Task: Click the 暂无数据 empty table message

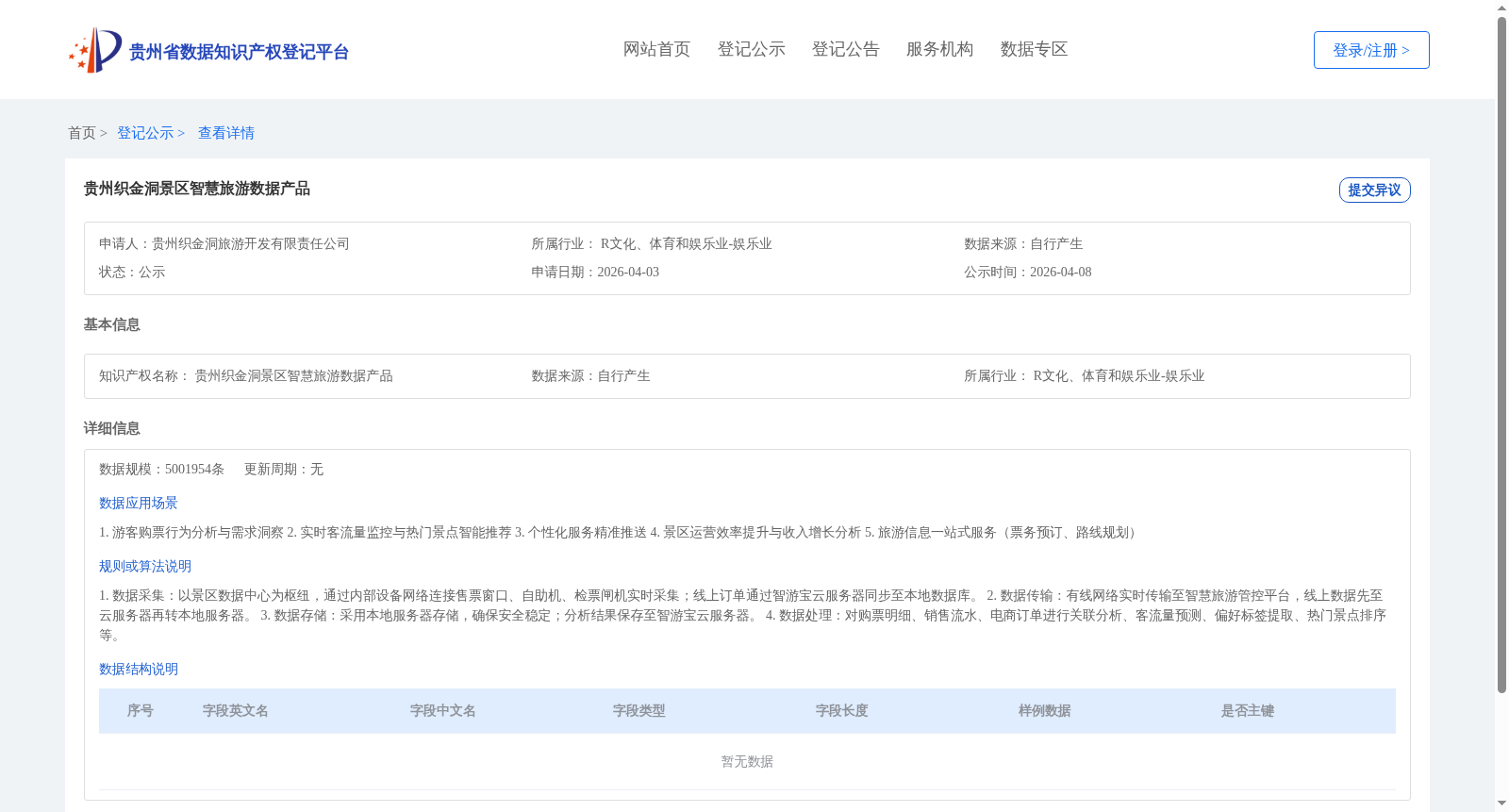Action: 747,761
